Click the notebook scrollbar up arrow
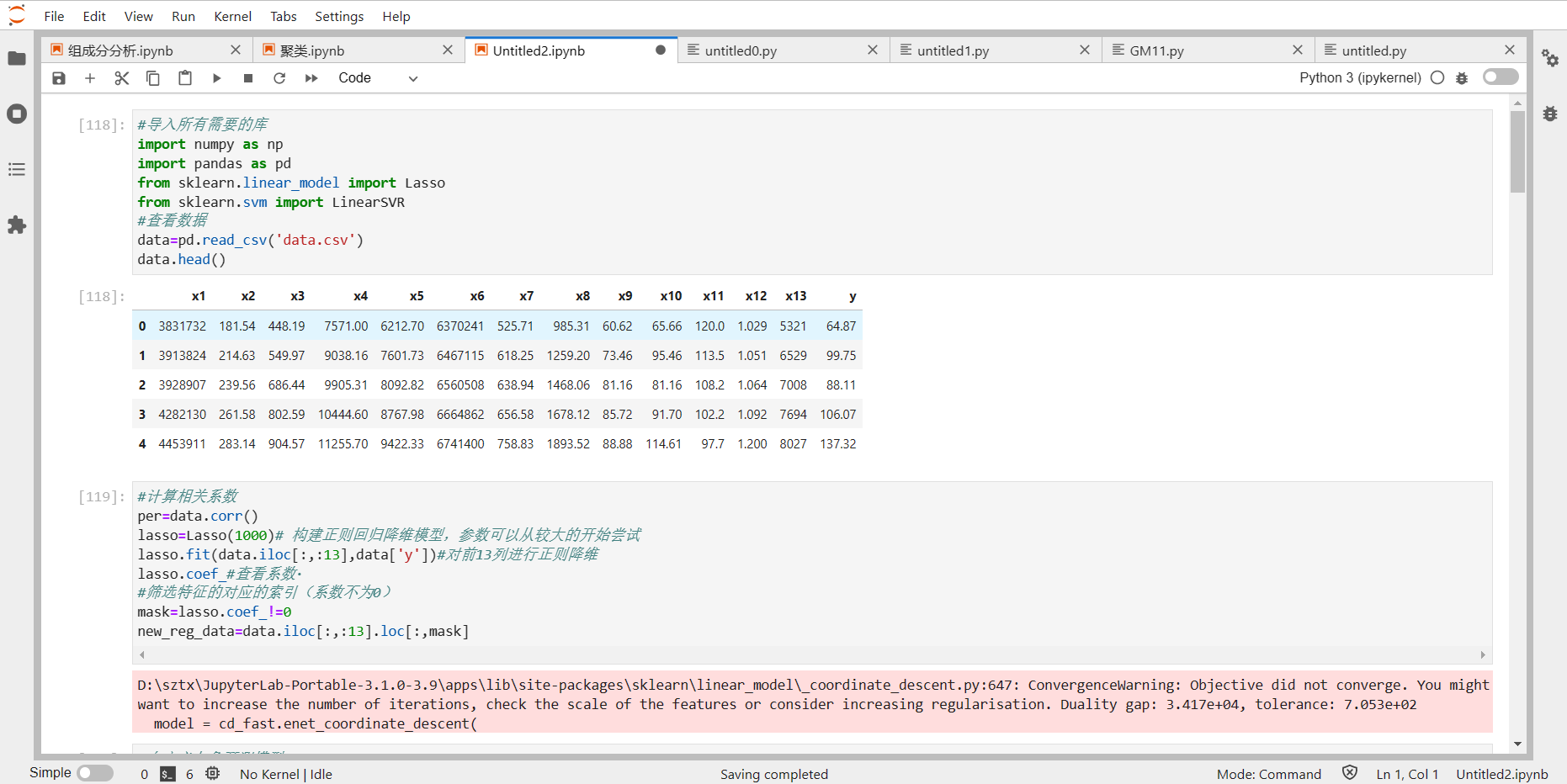Image resolution: width=1567 pixels, height=784 pixels. [x=1517, y=103]
